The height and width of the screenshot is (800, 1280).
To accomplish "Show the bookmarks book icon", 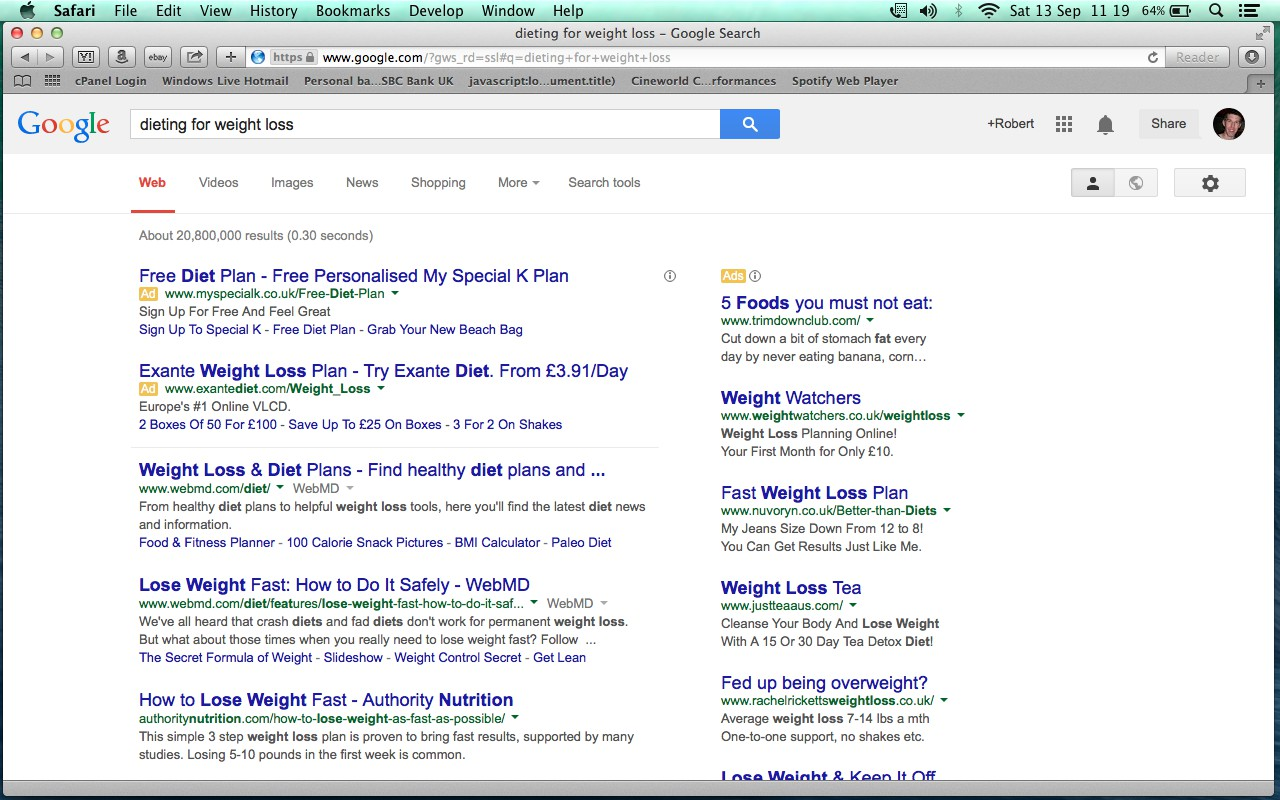I will pos(22,81).
